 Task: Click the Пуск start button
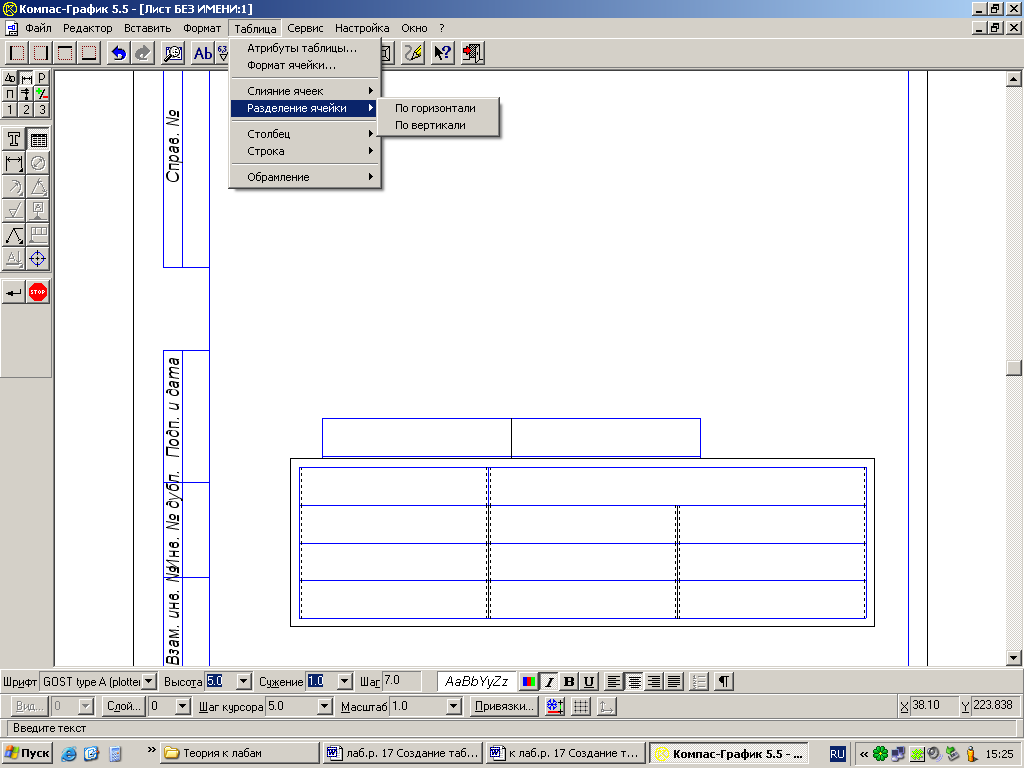point(26,753)
